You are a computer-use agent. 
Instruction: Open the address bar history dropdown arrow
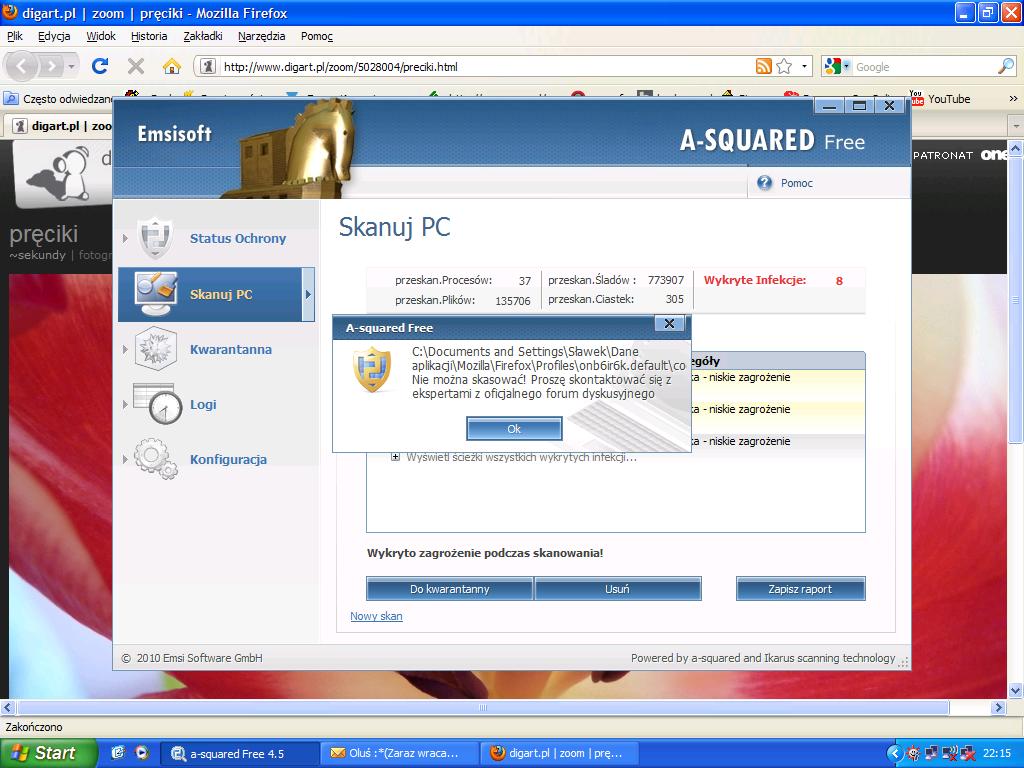(804, 66)
